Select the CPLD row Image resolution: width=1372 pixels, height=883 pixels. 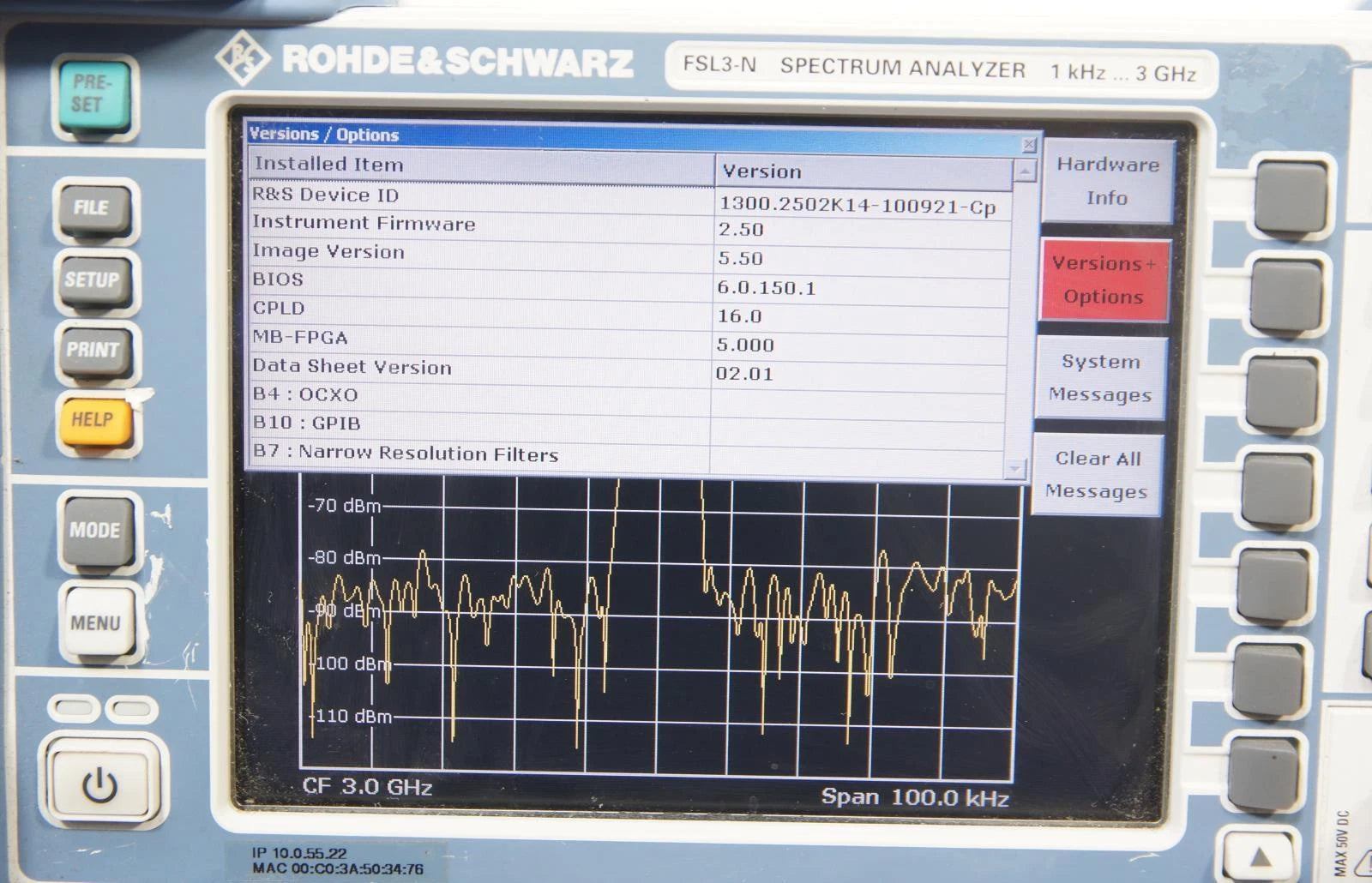(x=629, y=312)
